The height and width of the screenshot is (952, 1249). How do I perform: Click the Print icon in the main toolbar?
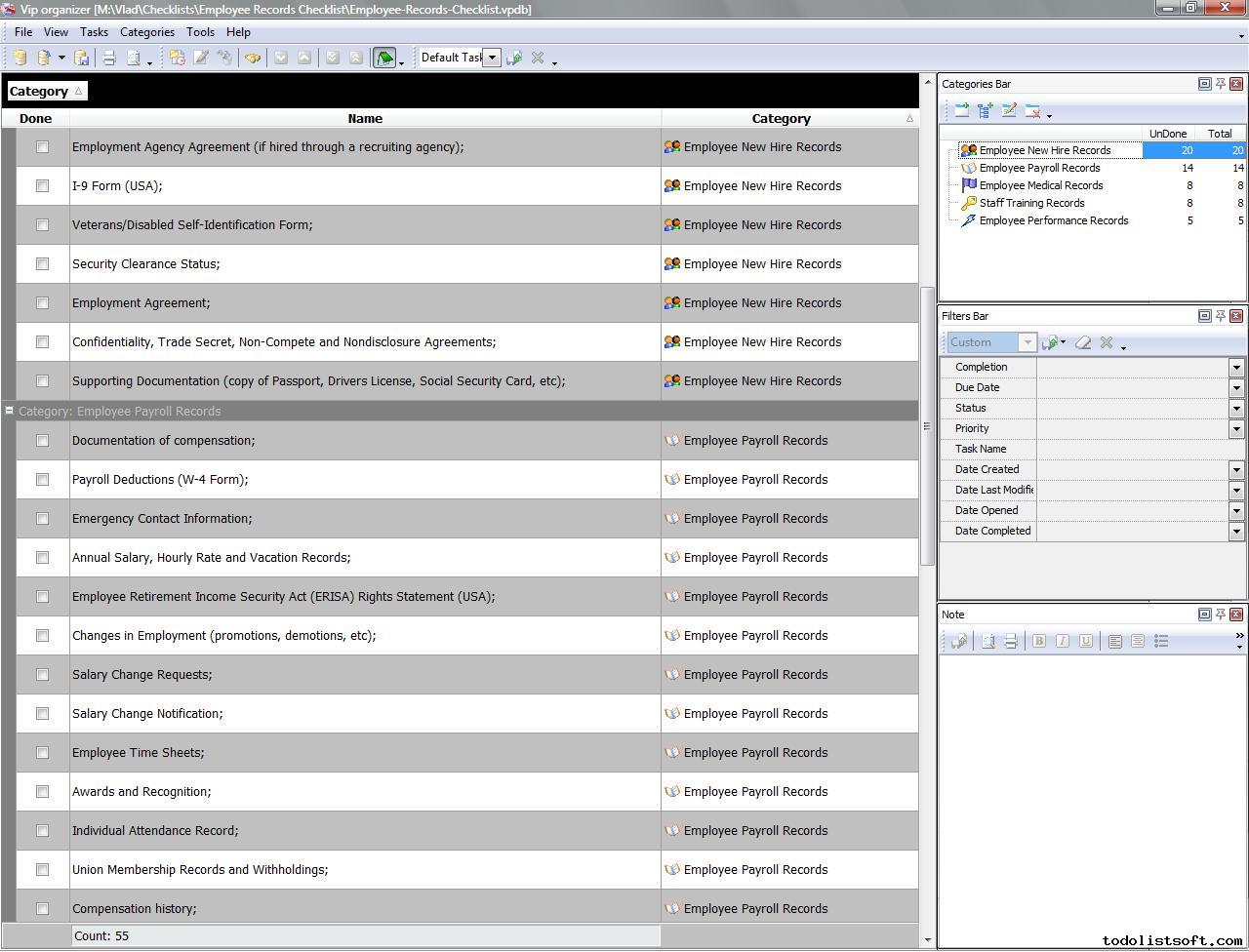(109, 59)
